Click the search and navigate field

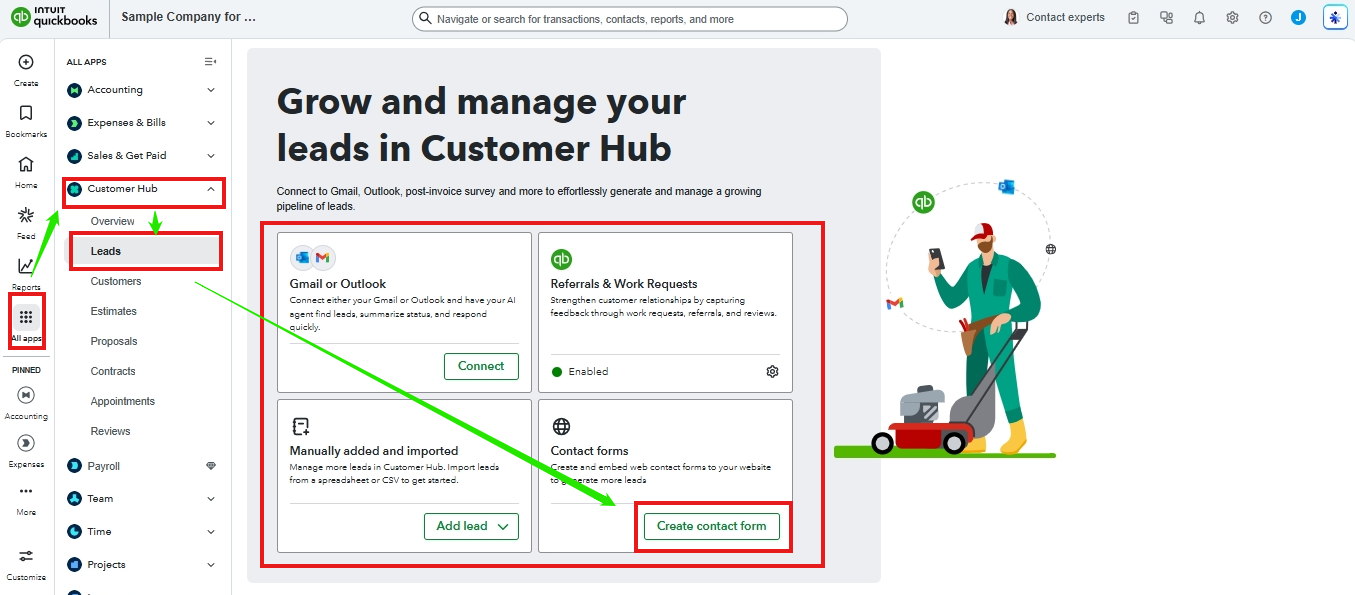tap(630, 19)
